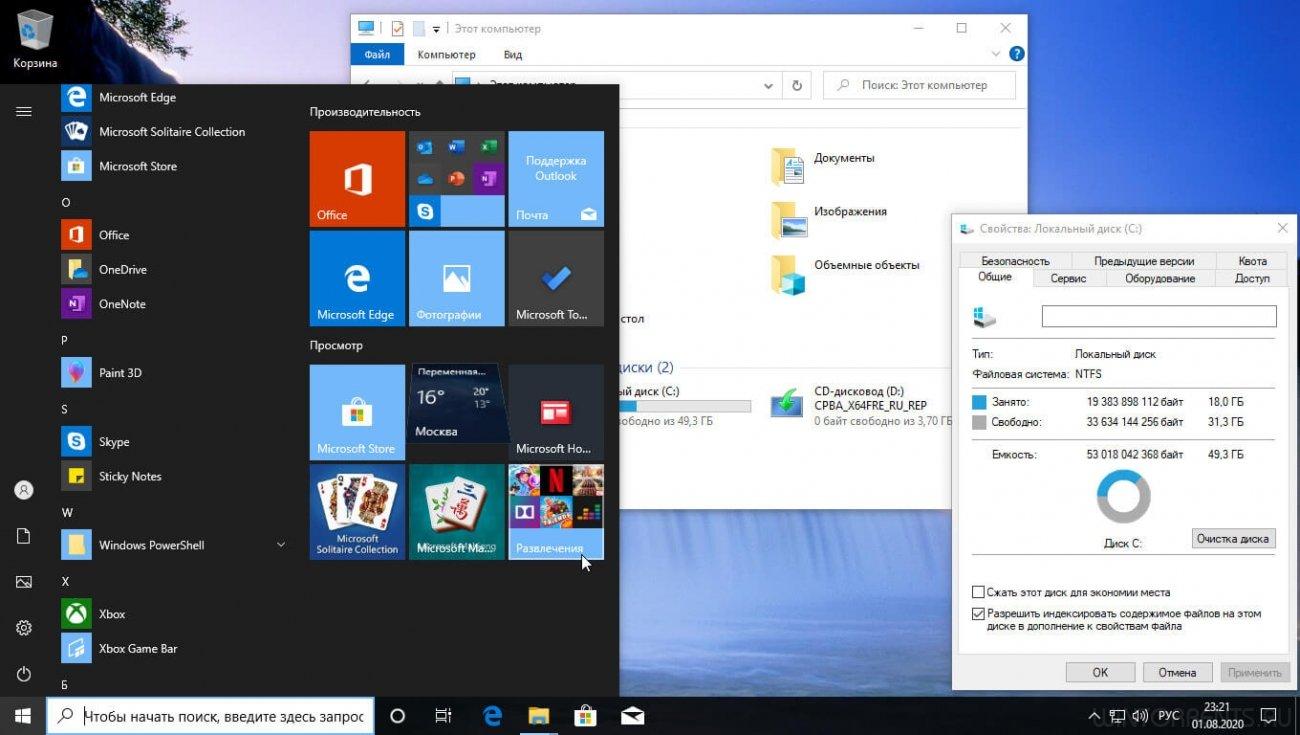Screen dimensions: 1300x735
Task: Switch to the Вид ribbon tab
Action: click(x=513, y=54)
